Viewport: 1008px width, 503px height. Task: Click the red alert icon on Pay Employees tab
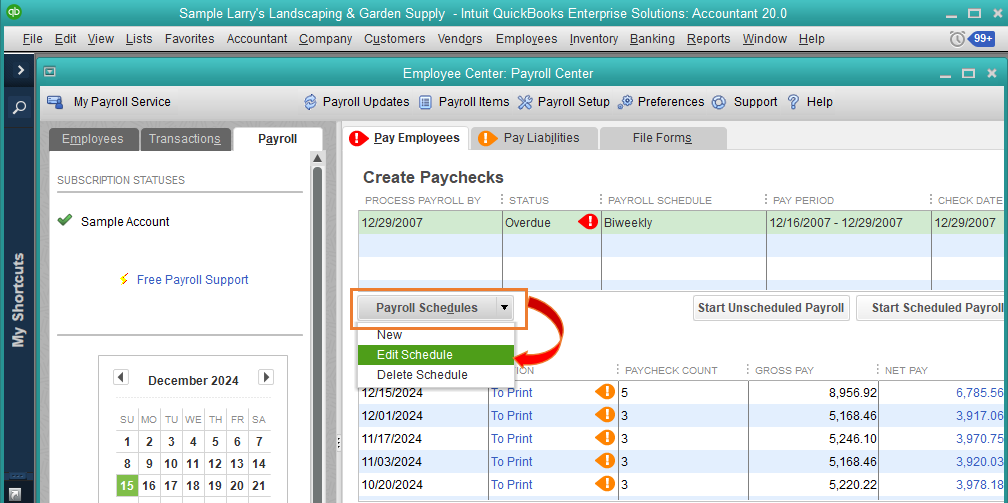point(359,138)
